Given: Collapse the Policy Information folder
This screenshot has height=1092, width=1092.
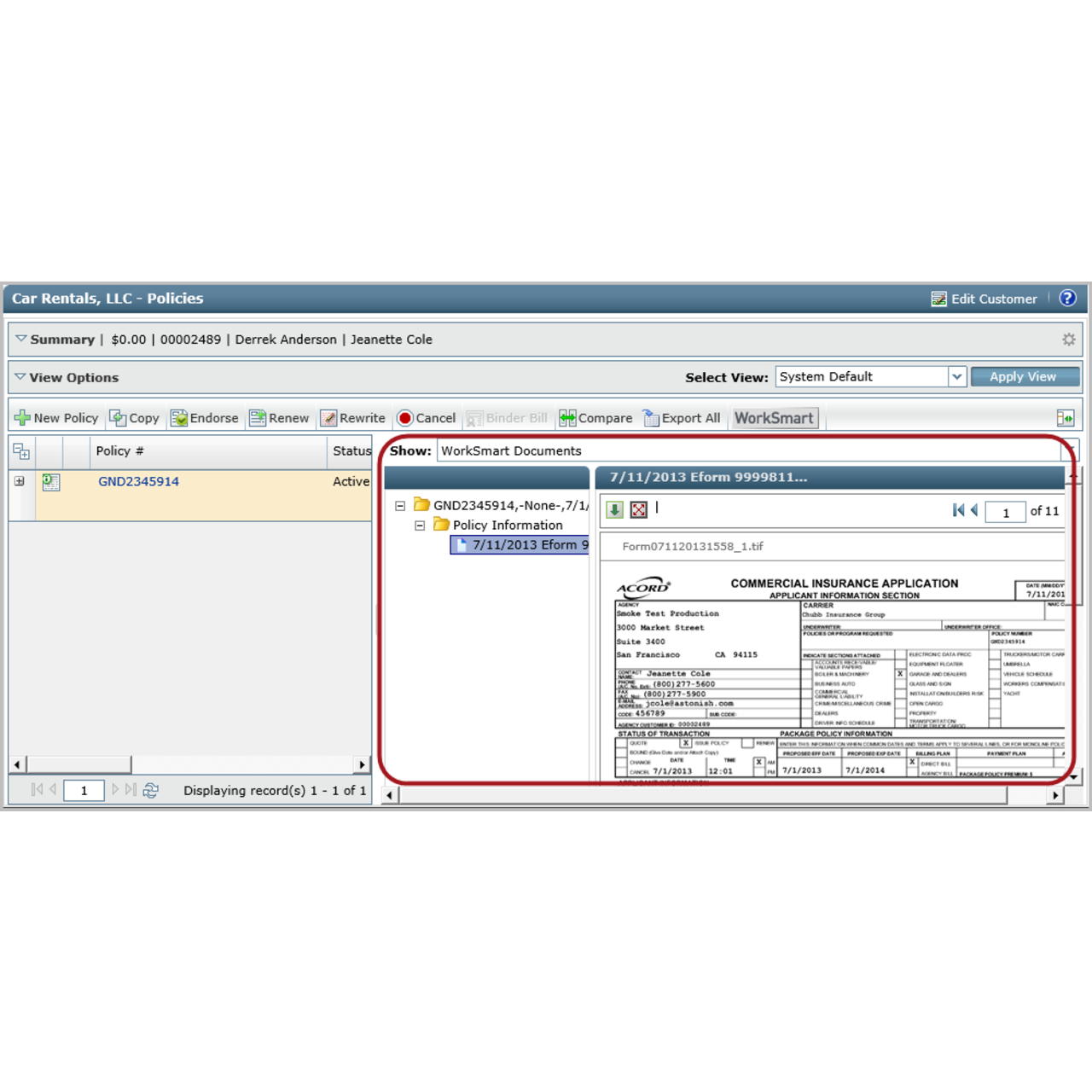Looking at the screenshot, I should pos(418,525).
